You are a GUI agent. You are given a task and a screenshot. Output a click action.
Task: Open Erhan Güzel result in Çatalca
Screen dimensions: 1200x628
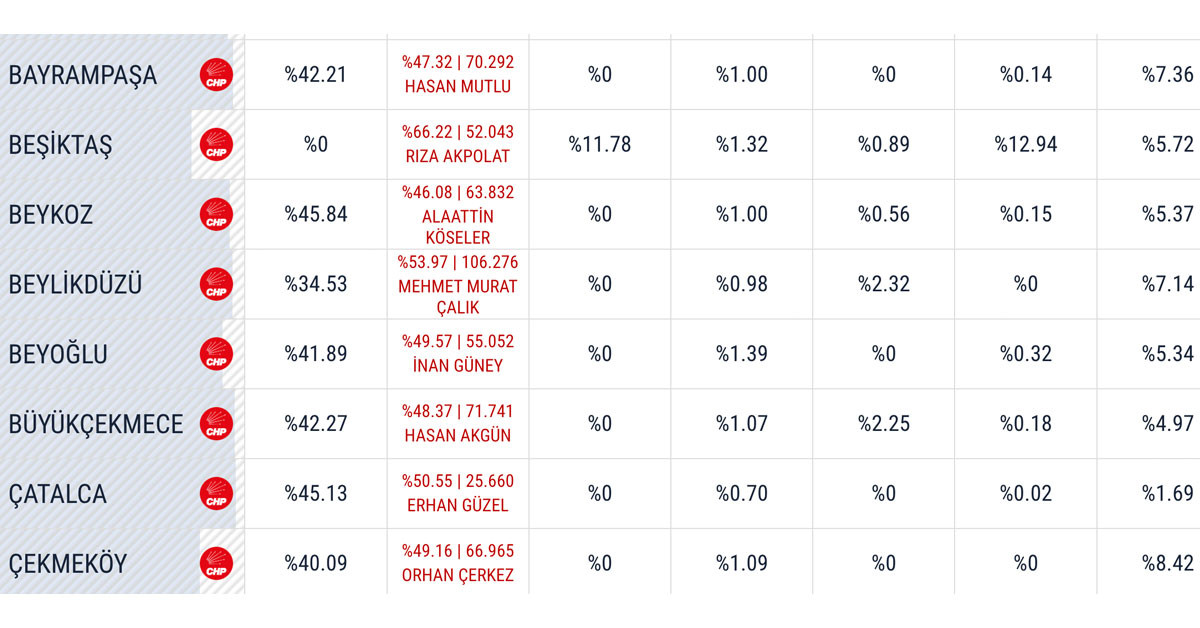[458, 494]
